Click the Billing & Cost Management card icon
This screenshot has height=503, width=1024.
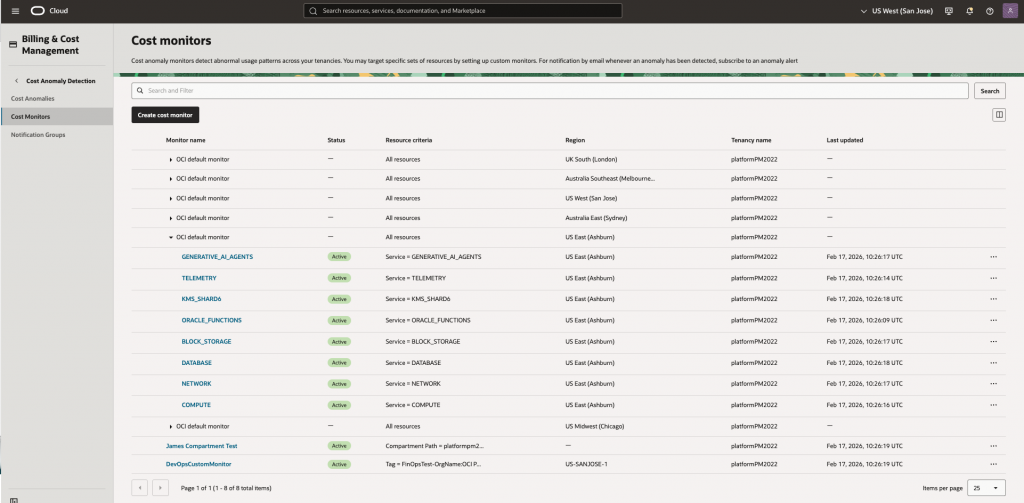pyautogui.click(x=12, y=44)
